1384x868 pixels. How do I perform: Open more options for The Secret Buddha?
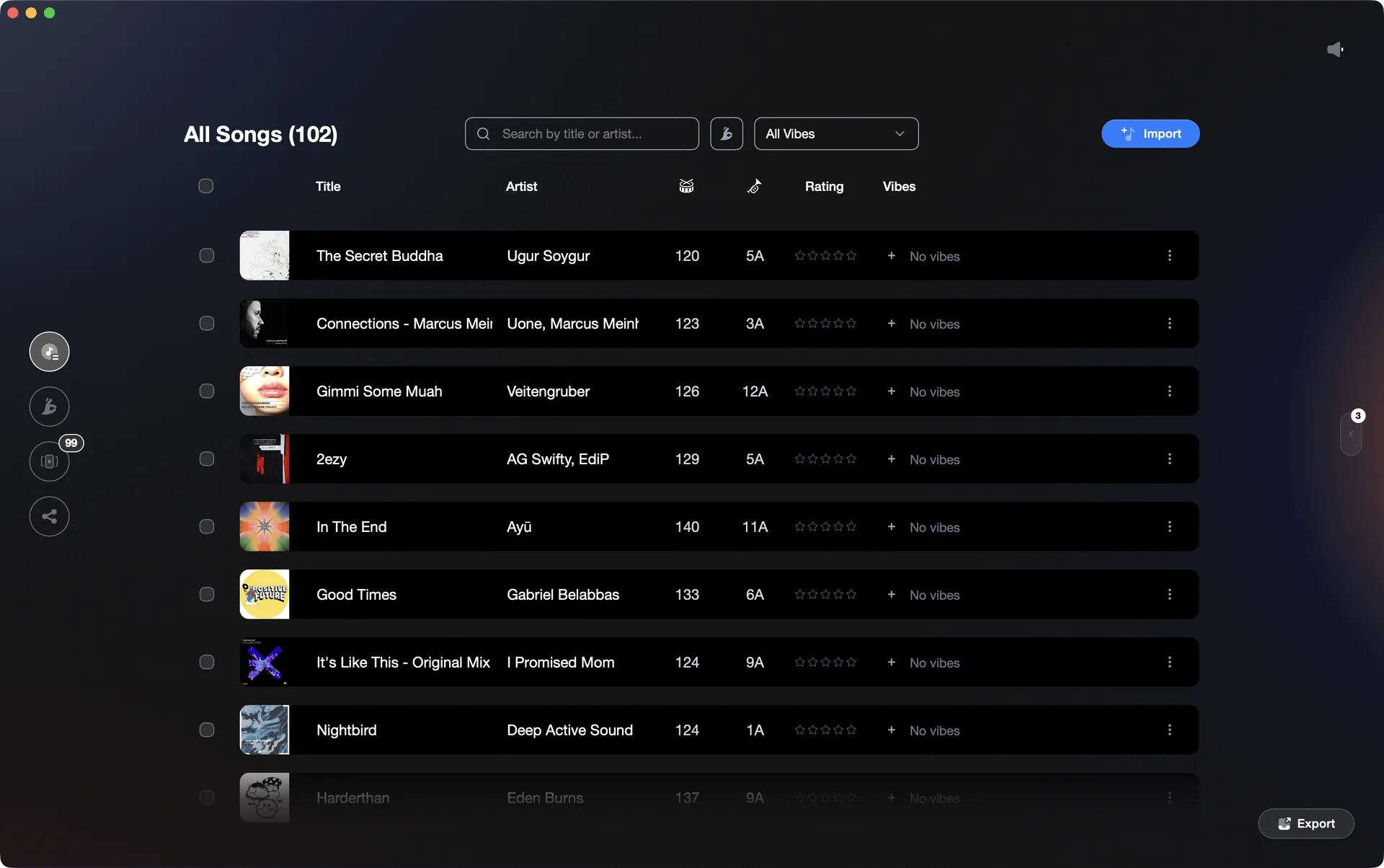pos(1169,255)
